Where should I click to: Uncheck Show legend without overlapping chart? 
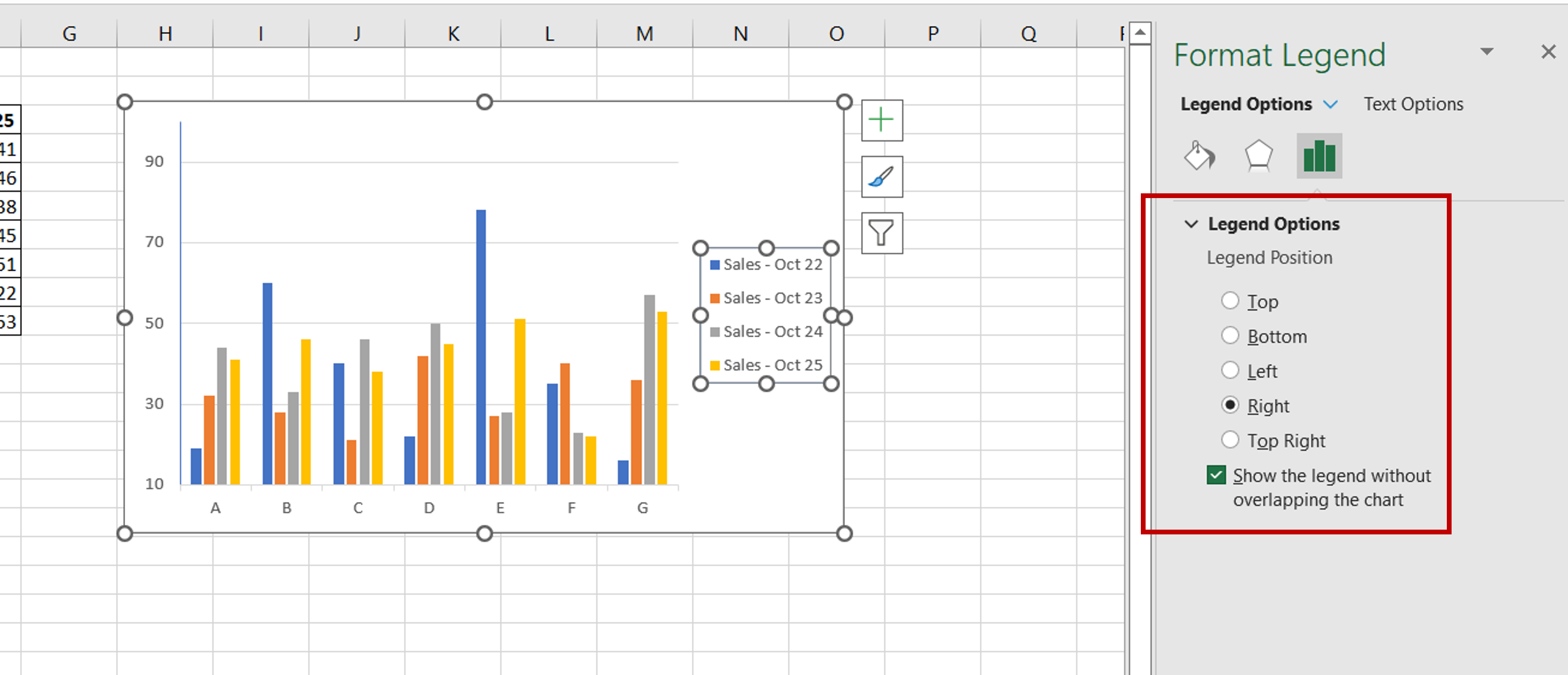[x=1216, y=475]
